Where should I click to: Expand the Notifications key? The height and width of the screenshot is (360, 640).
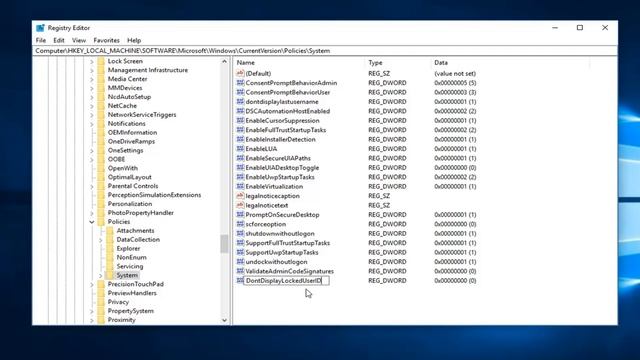pos(92,124)
